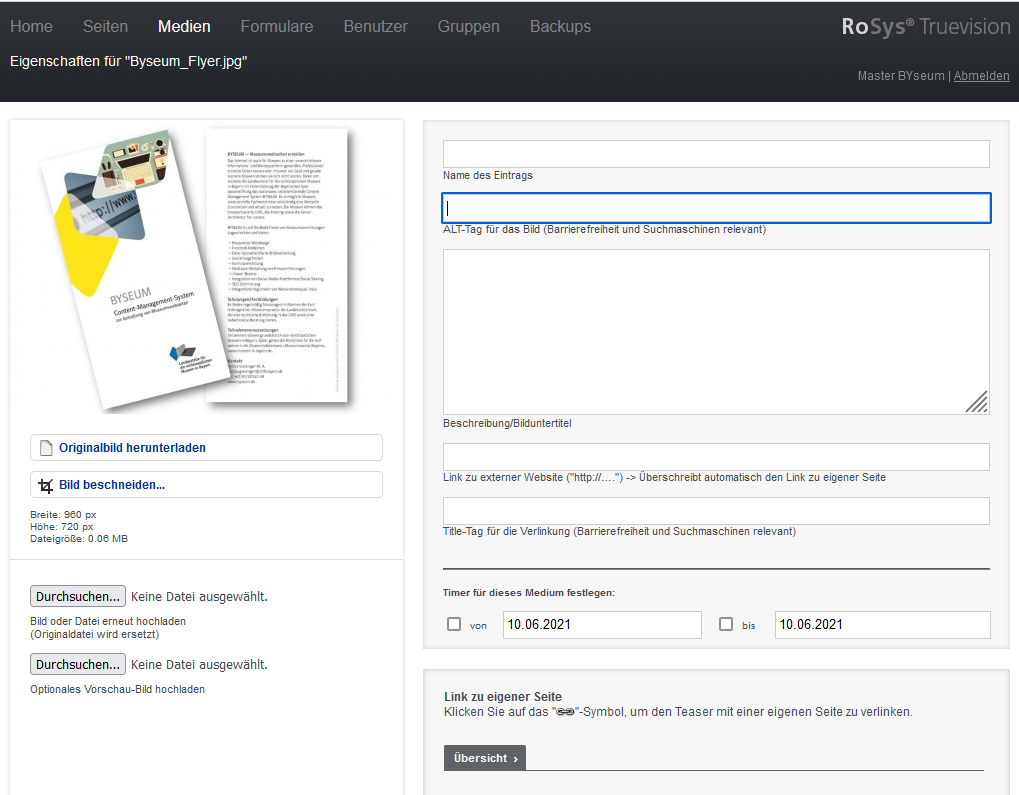
Task: Click the external website link field
Action: pyautogui.click(x=716, y=457)
